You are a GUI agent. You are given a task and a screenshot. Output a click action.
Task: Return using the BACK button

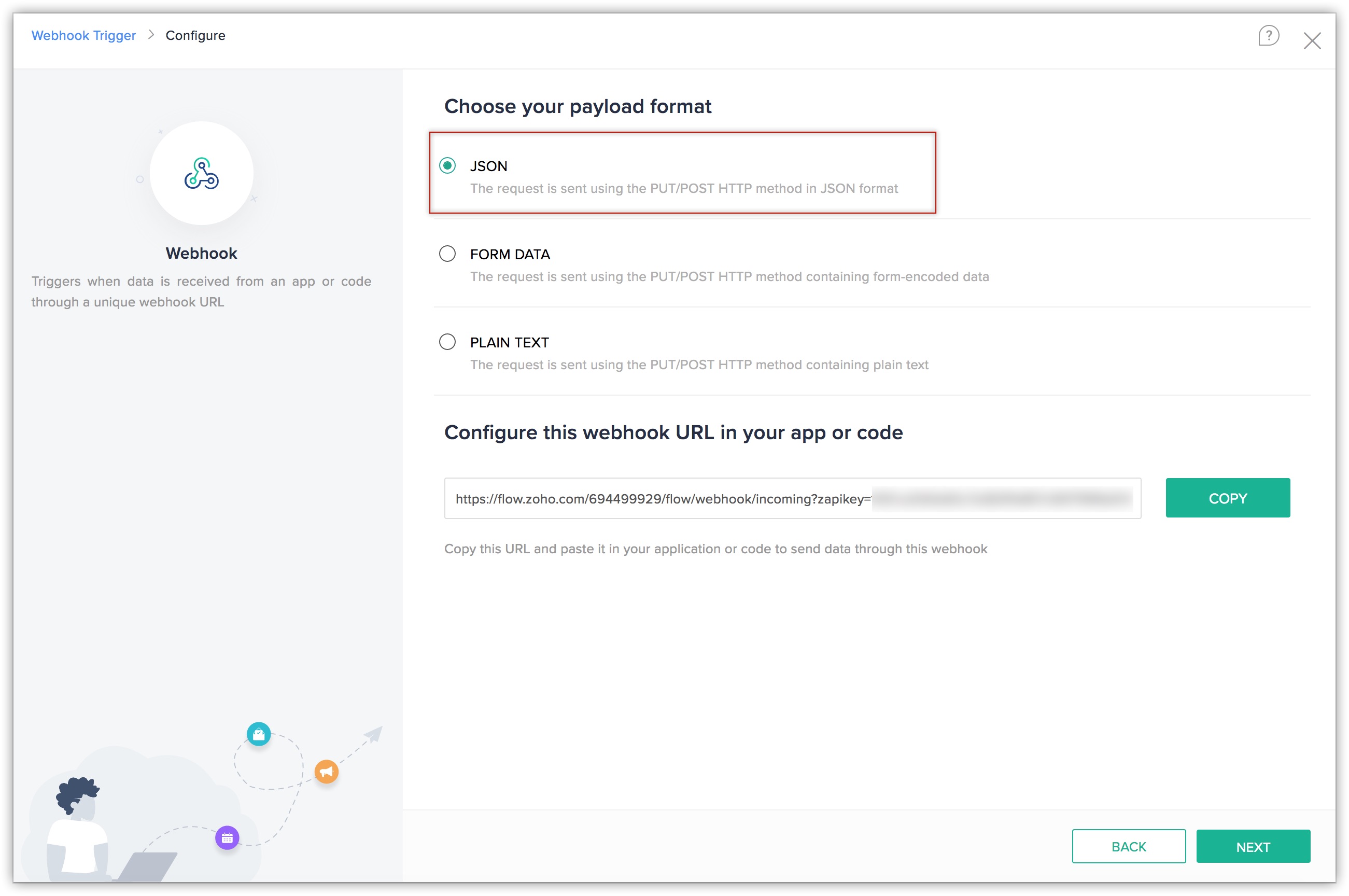[x=1128, y=846]
